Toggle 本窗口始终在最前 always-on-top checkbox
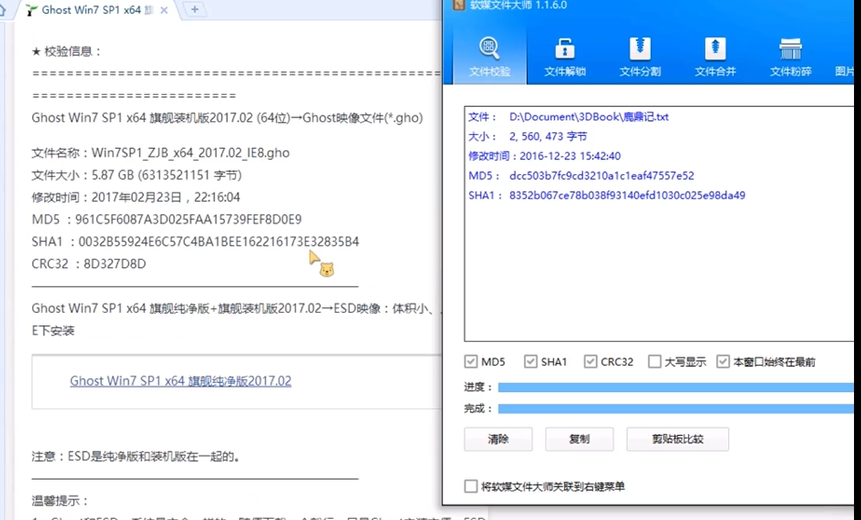Screen dimensions: 861x520 tap(723, 361)
